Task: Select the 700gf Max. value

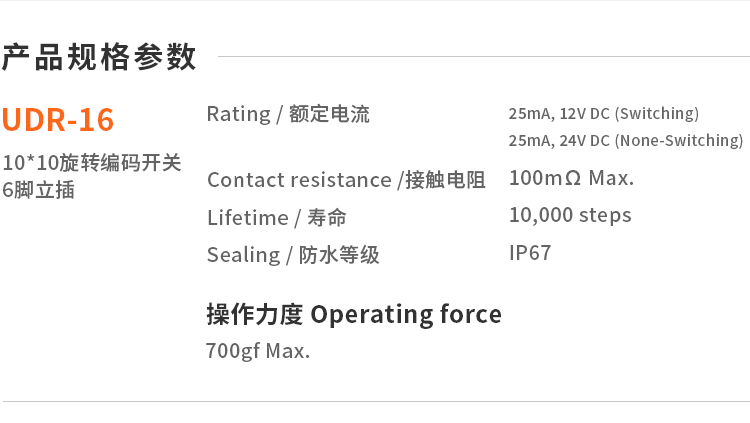Action: (258, 351)
